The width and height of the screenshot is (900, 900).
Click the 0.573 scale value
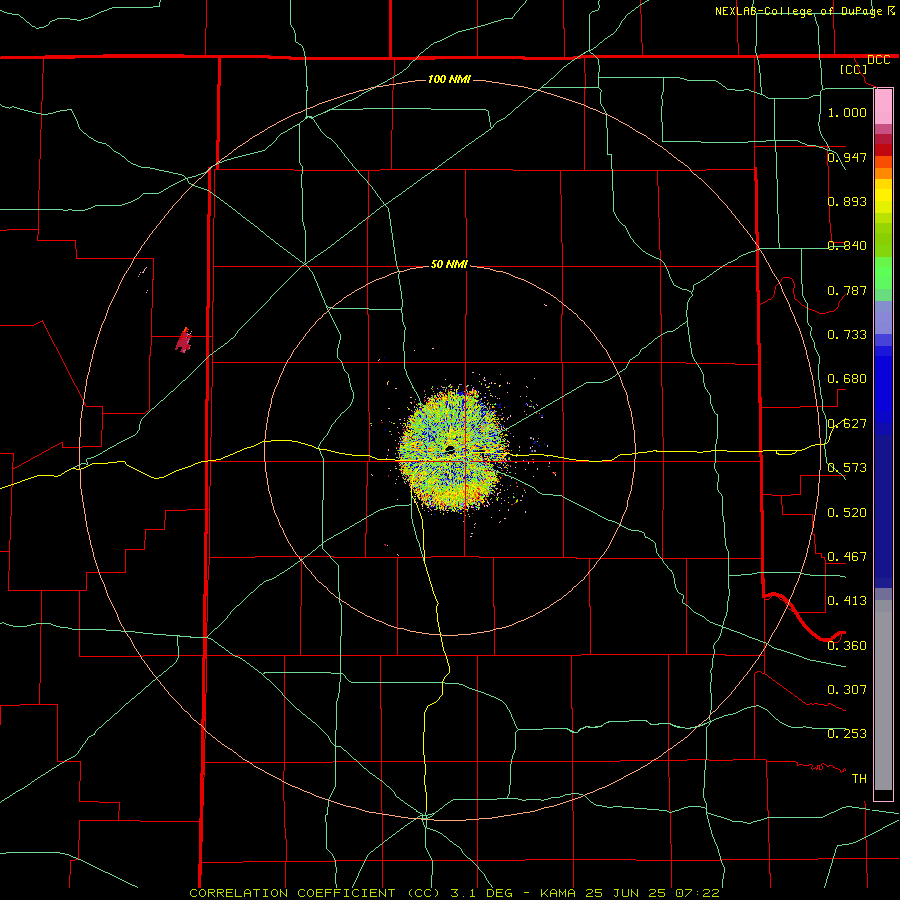pos(847,468)
